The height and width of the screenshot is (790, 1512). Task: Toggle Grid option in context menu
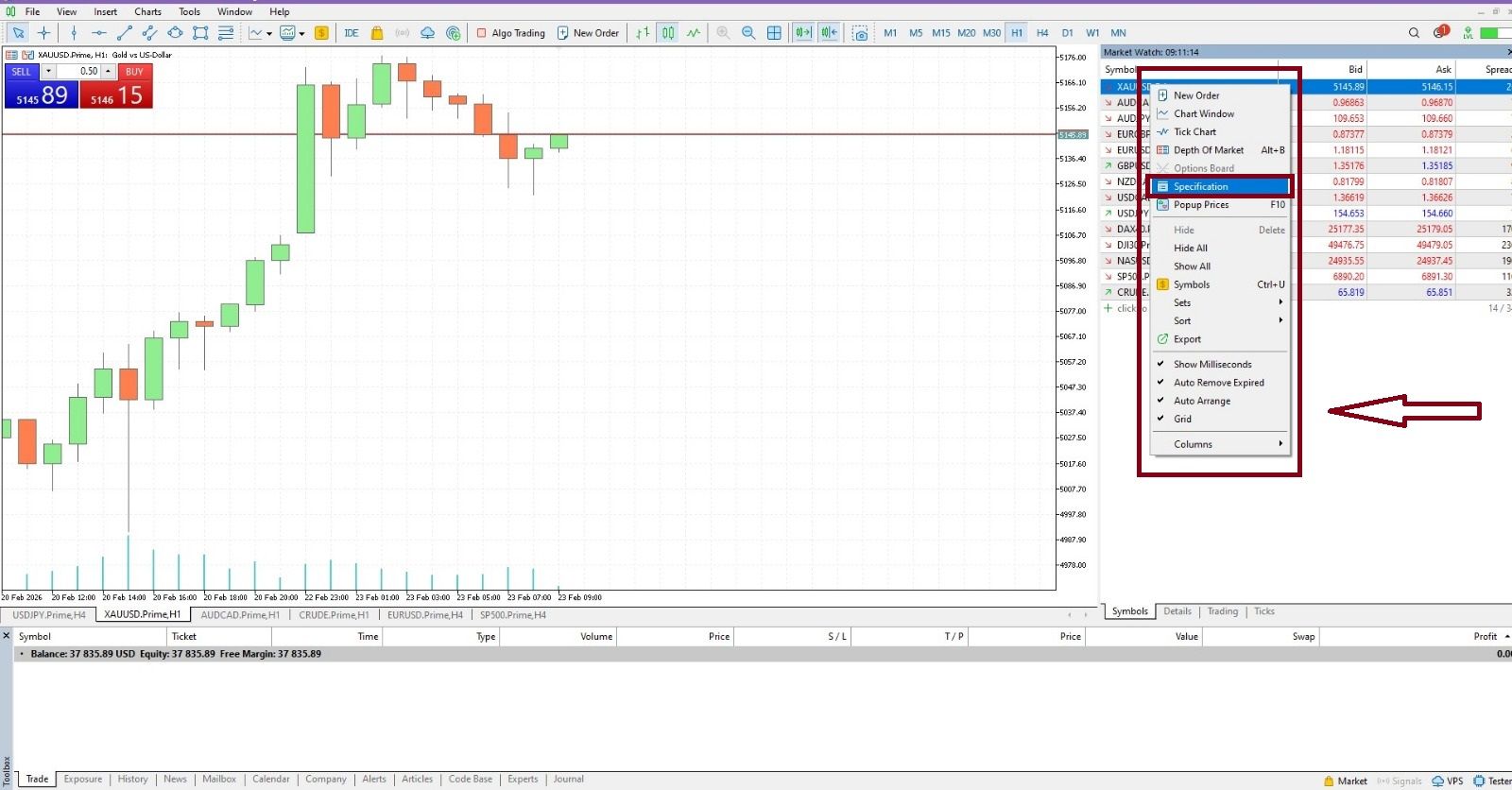click(1183, 420)
